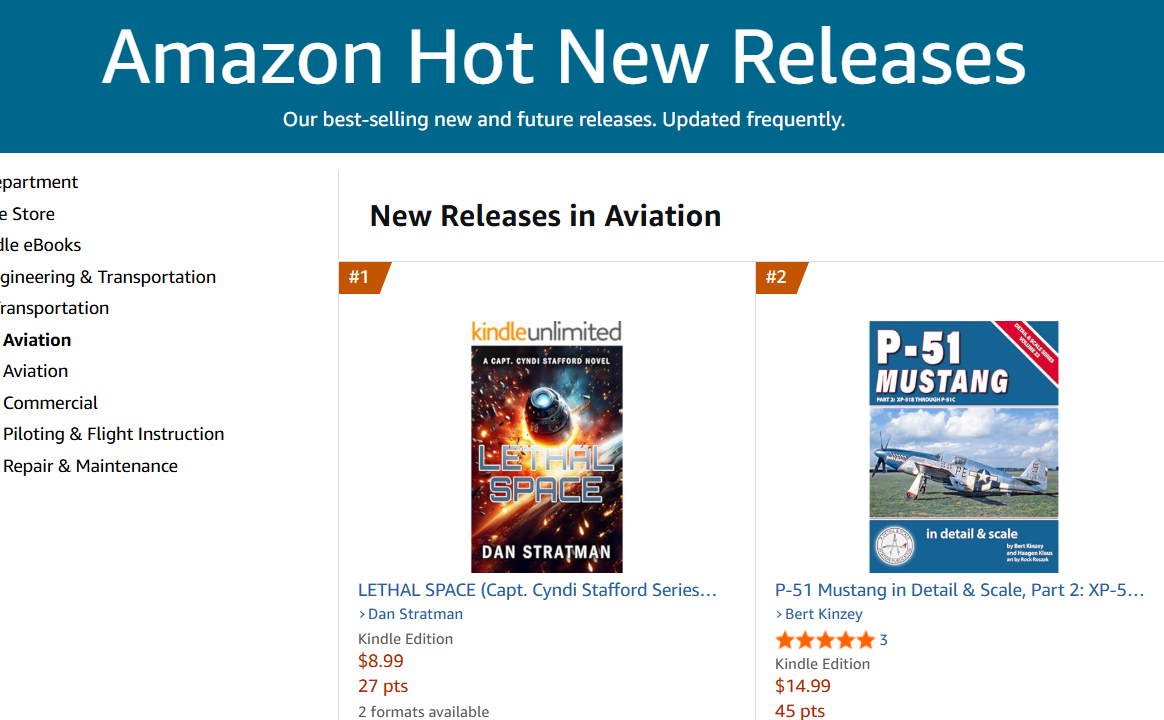Click the chevron beside Dan Stratman
Screen dimensions: 1164x720
click(x=362, y=615)
